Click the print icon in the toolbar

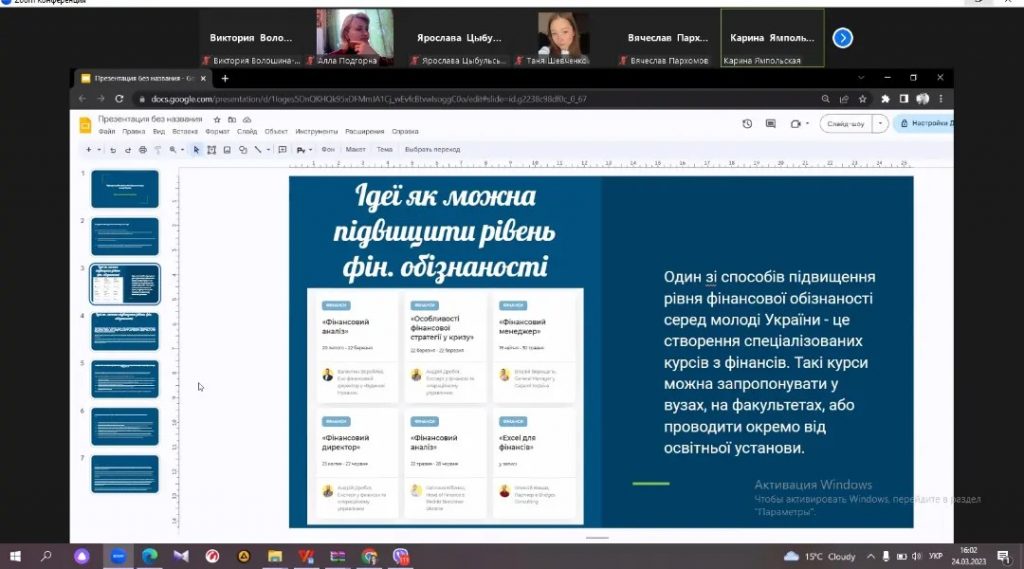tap(142, 150)
